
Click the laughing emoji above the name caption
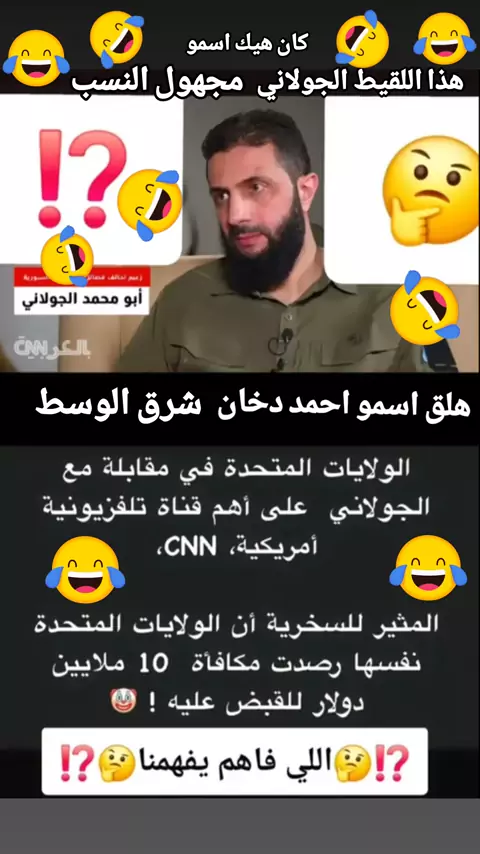[x=68, y=257]
